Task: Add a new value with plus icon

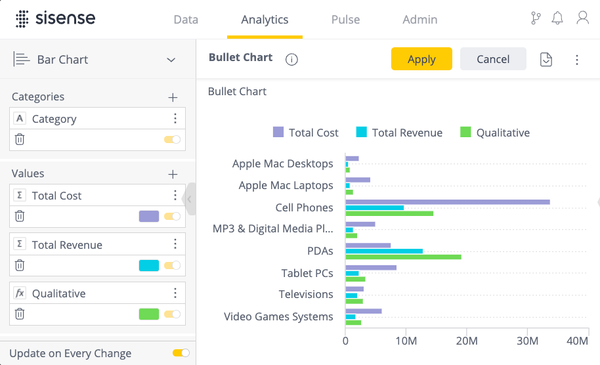Action: click(173, 174)
